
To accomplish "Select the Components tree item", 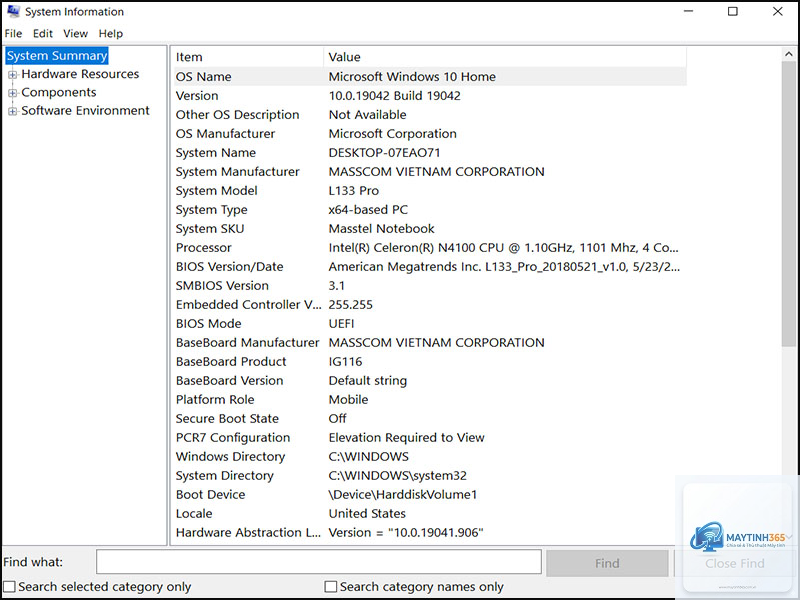I will click(59, 92).
